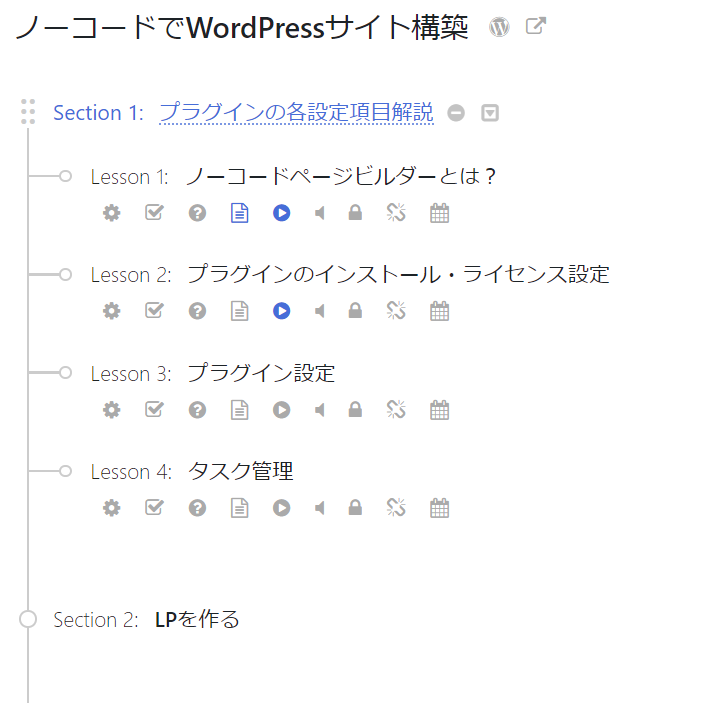The height and width of the screenshot is (703, 718).
Task: Click Lesson 1 video play icon
Action: (282, 213)
